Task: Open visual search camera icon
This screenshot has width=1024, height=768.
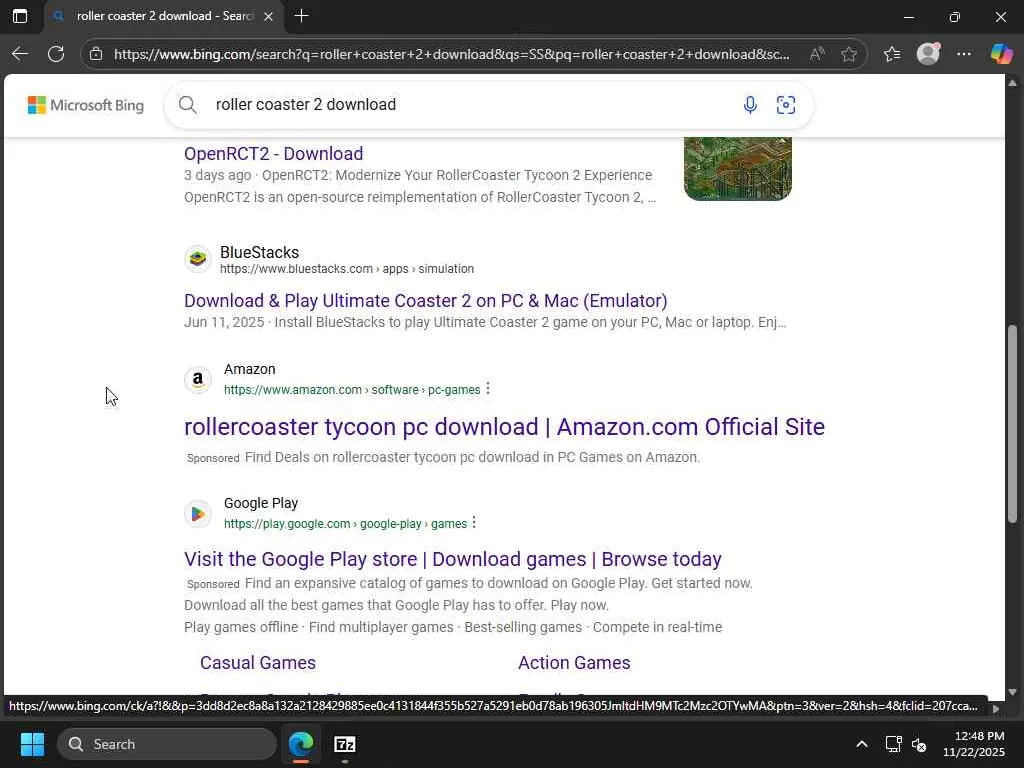Action: 786,104
